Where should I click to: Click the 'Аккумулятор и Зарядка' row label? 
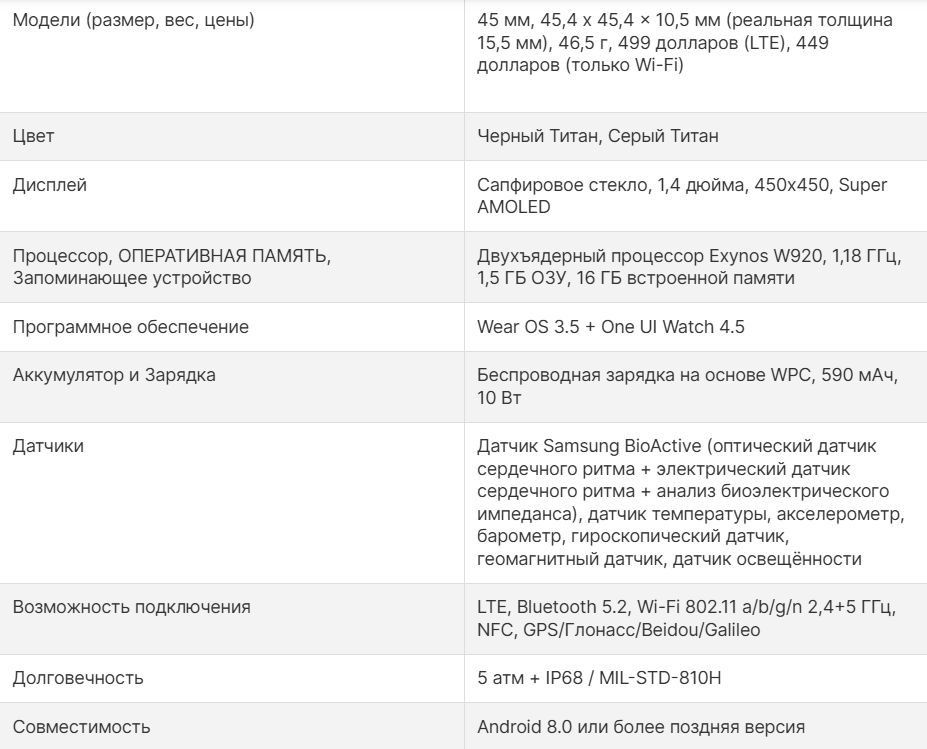[x=114, y=375]
